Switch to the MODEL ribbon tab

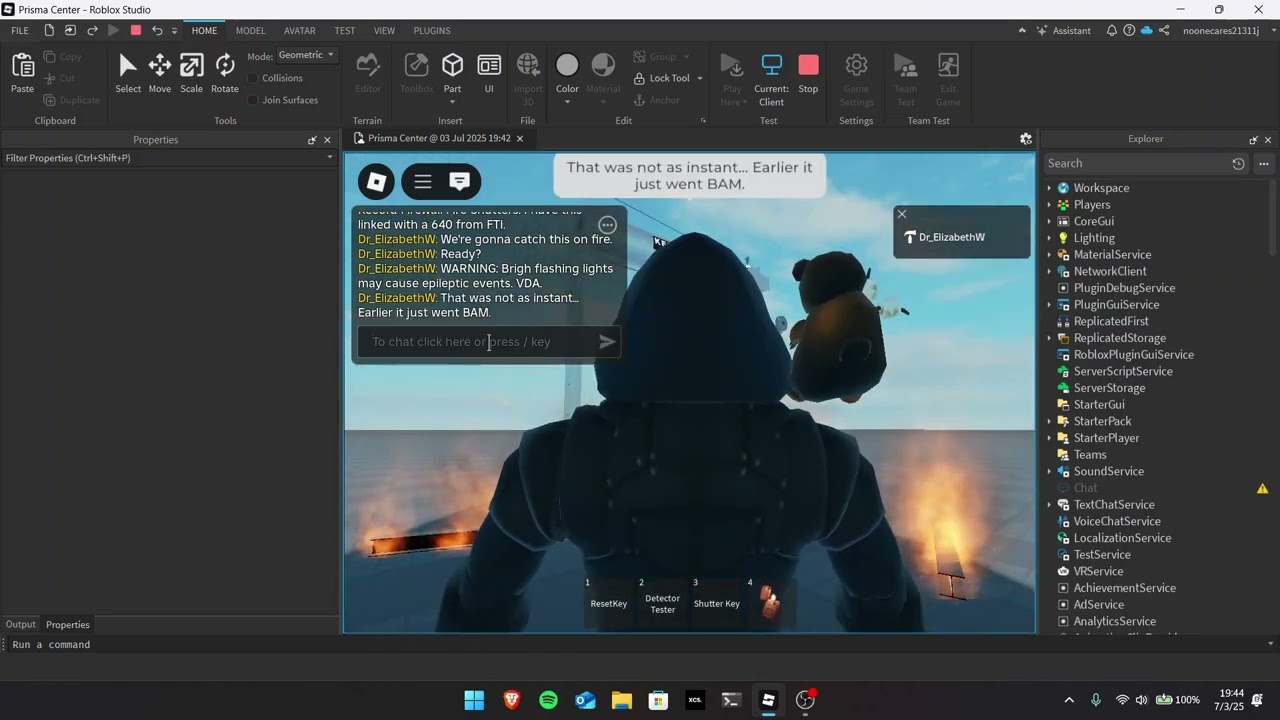tap(250, 30)
